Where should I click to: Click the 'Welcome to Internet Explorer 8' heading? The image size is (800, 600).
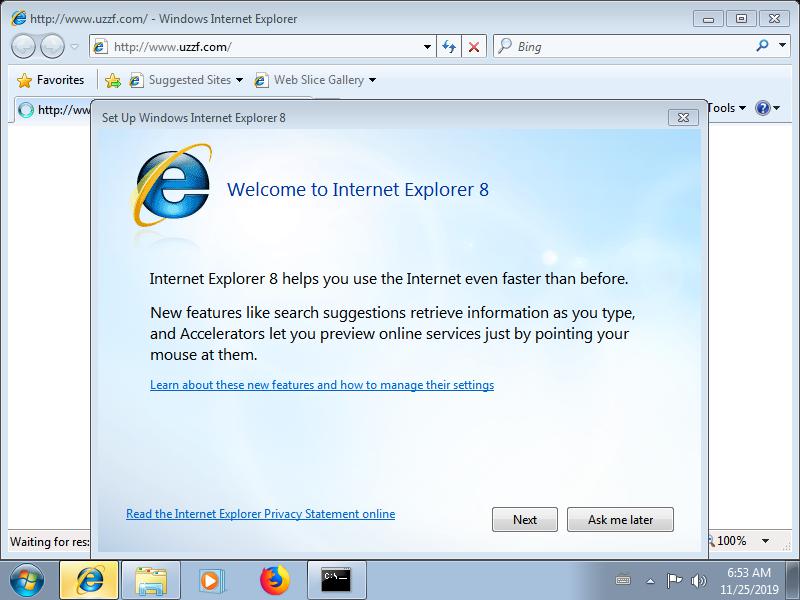358,190
